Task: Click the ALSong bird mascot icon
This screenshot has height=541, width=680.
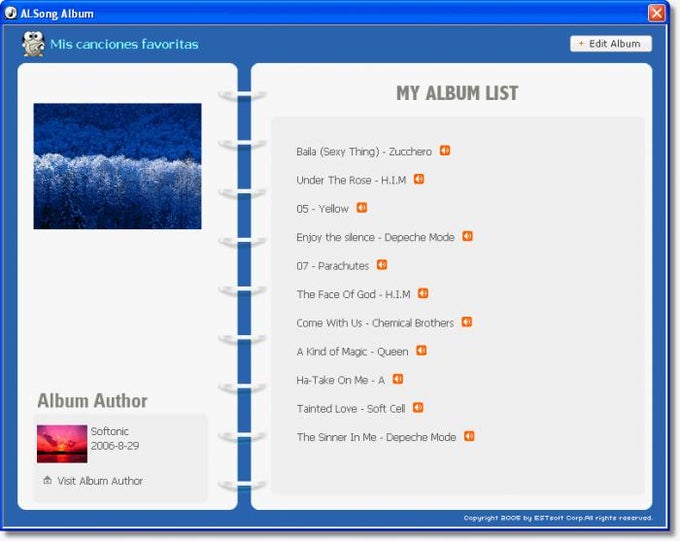Action: coord(33,44)
